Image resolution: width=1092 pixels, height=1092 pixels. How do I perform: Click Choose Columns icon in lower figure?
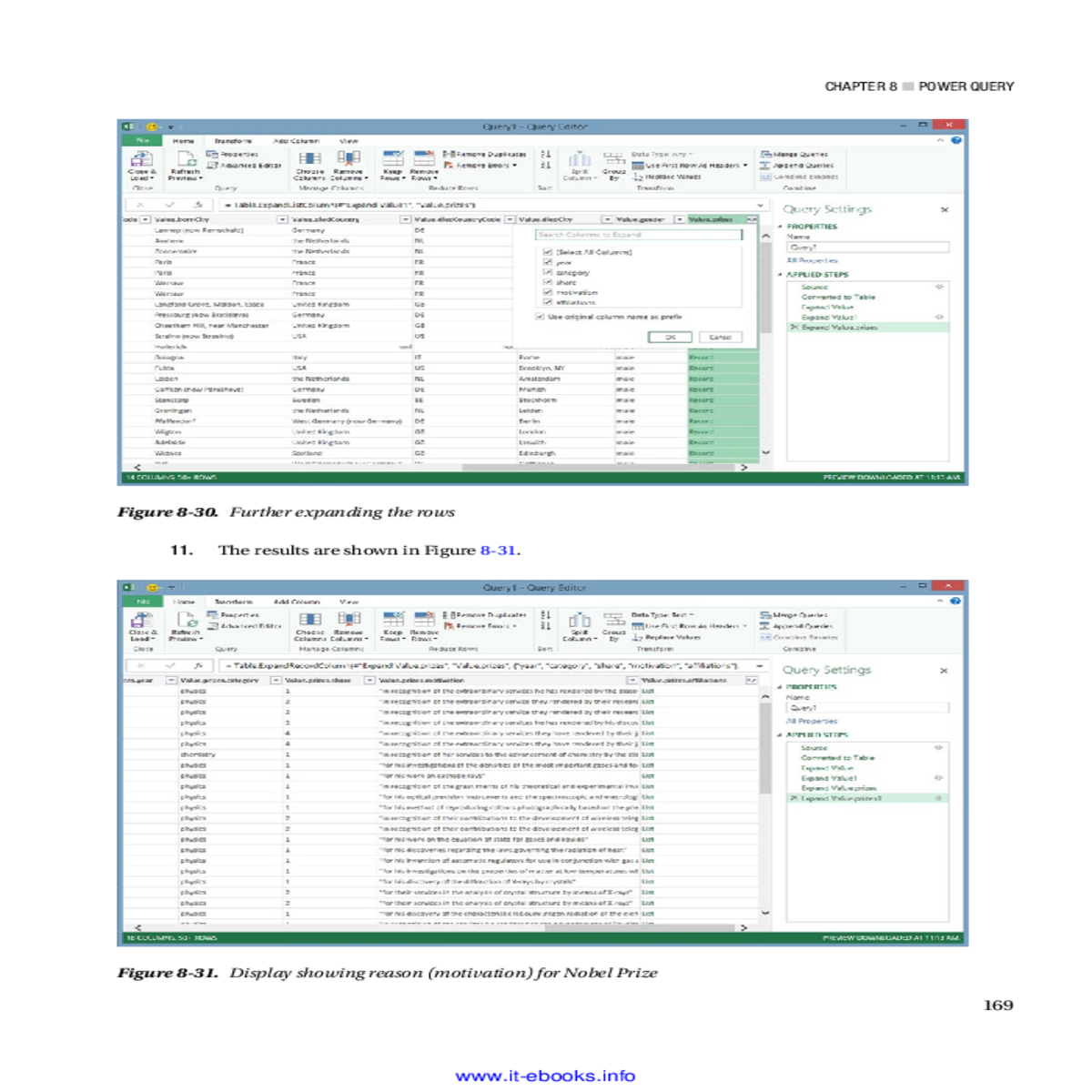pos(309,620)
